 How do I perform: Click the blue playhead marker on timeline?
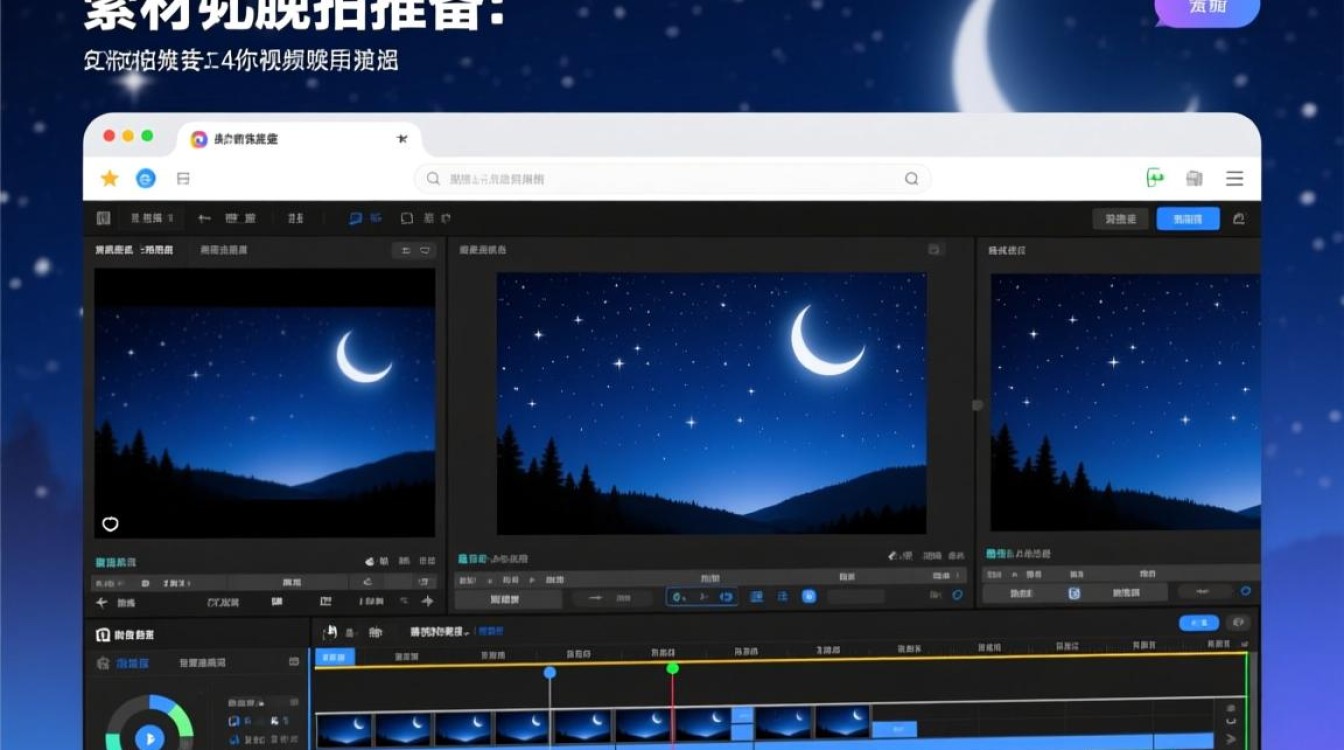(549, 673)
